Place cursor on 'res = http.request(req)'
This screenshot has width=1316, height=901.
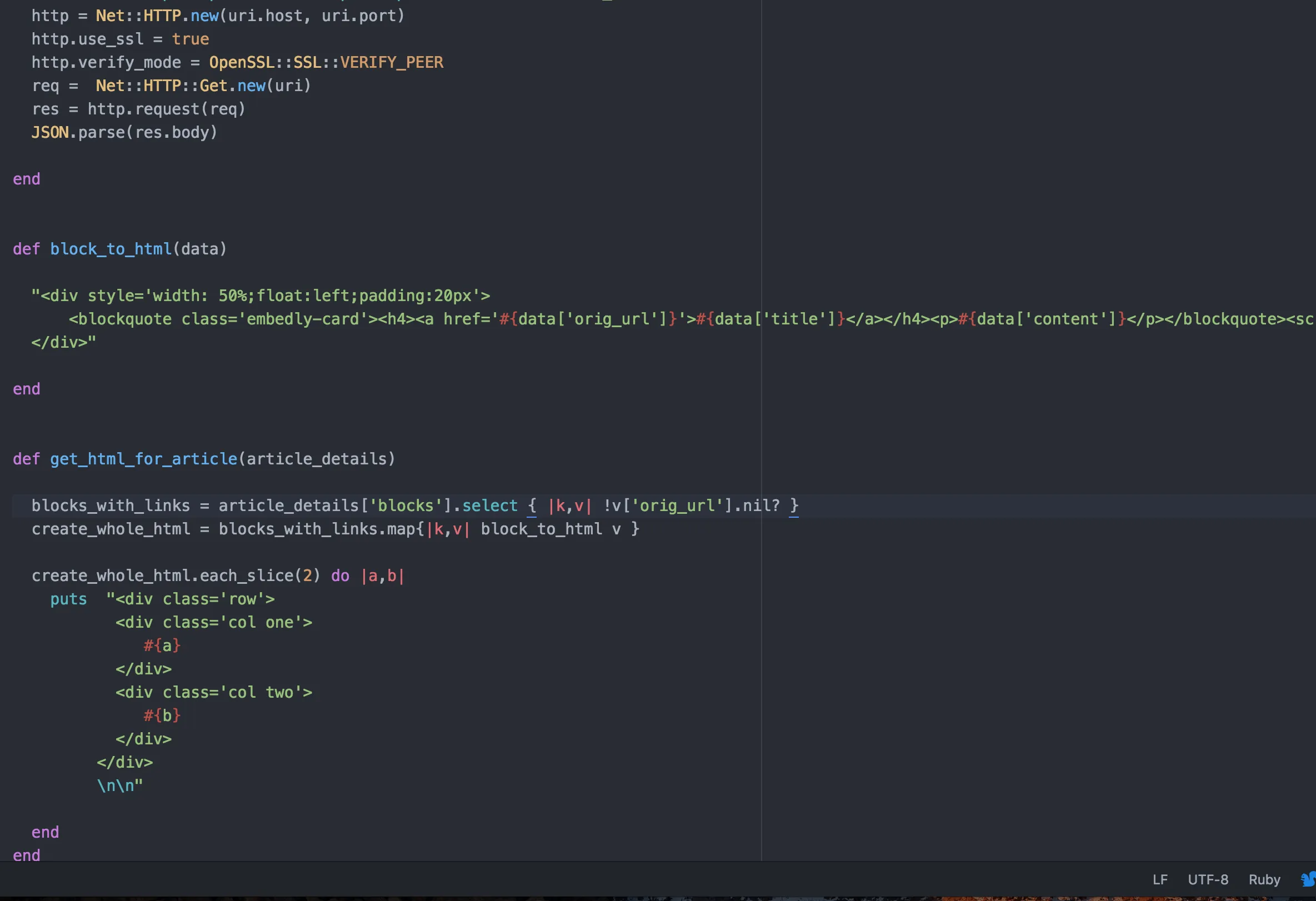[x=138, y=109]
